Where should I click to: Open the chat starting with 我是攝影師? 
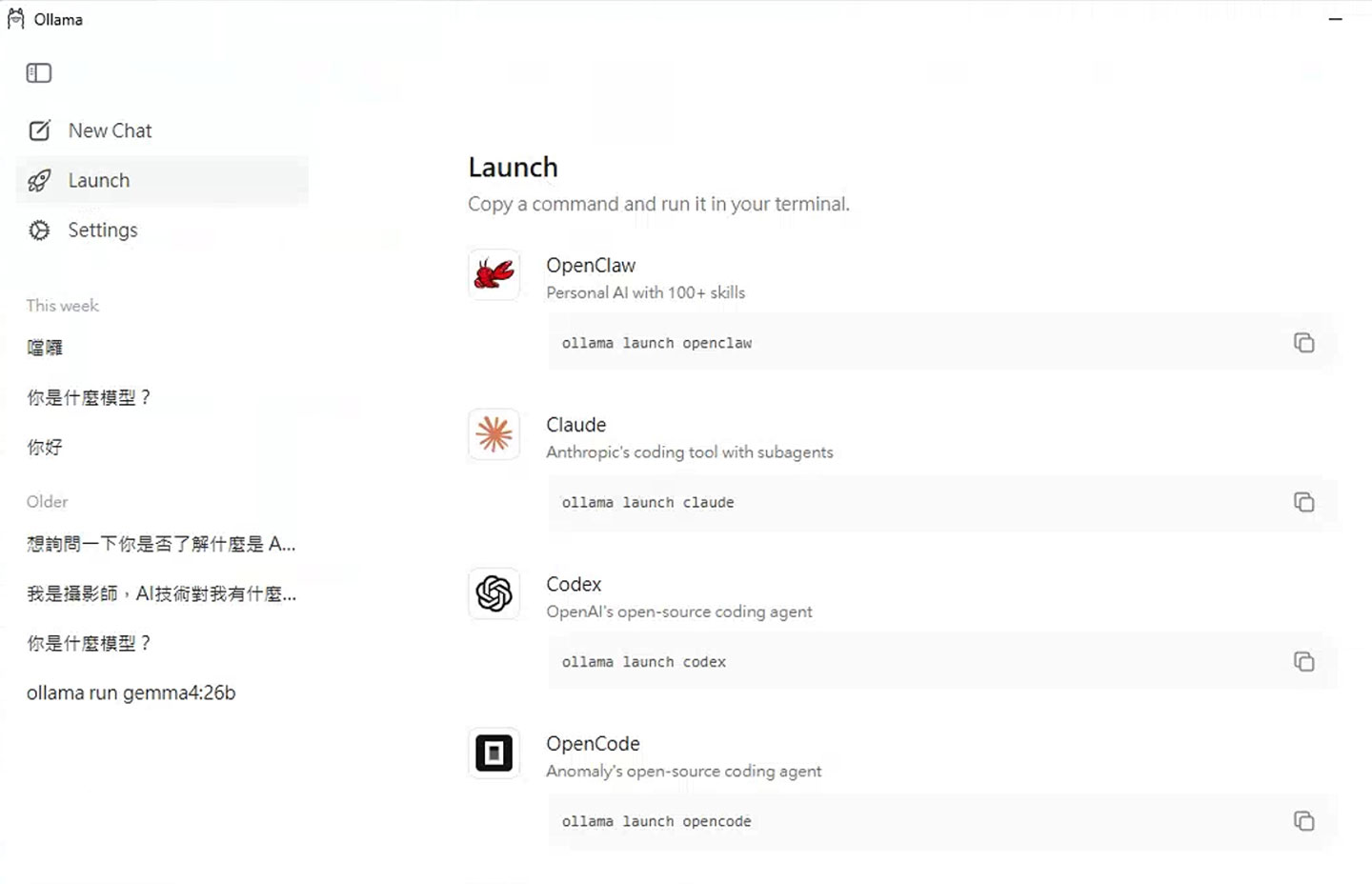tap(161, 593)
